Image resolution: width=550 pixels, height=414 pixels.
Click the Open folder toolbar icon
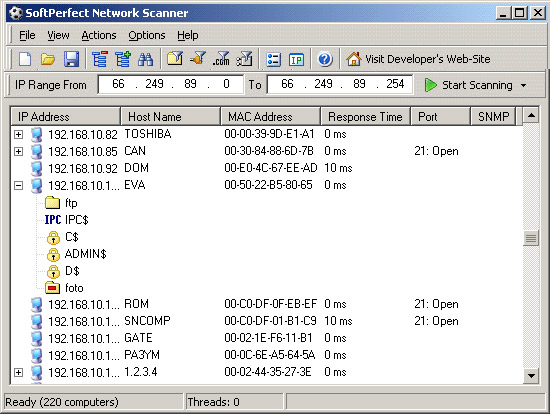[x=48, y=59]
